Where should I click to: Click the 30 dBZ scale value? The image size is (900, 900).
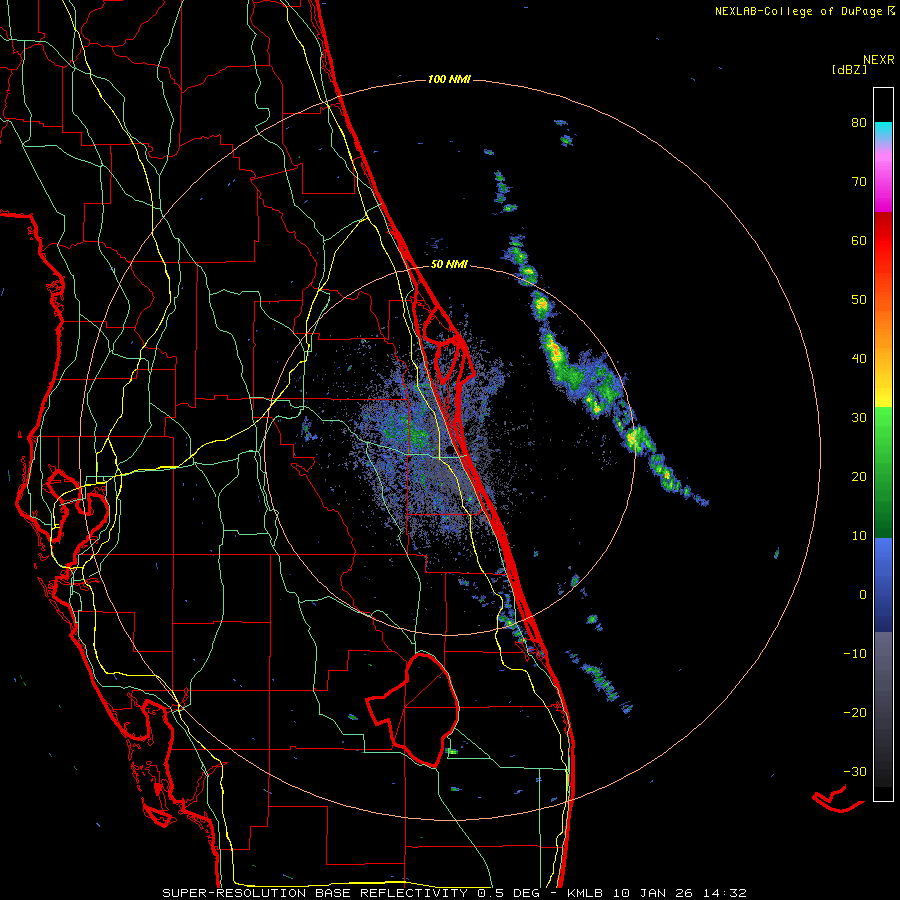859,418
